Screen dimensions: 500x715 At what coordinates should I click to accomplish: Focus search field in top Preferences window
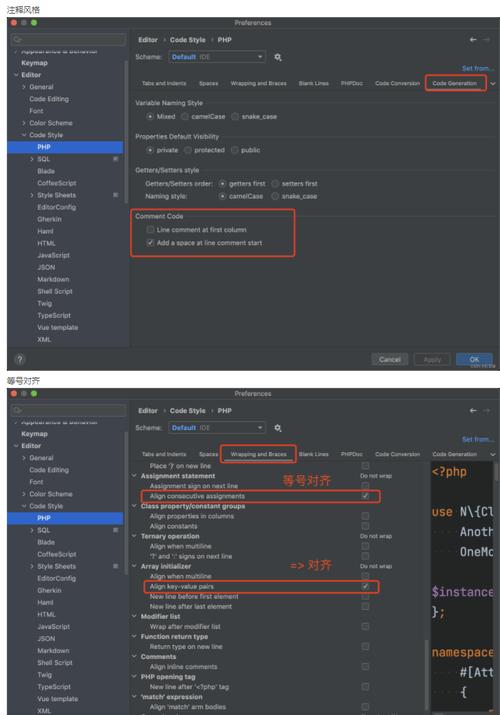[x=68, y=40]
